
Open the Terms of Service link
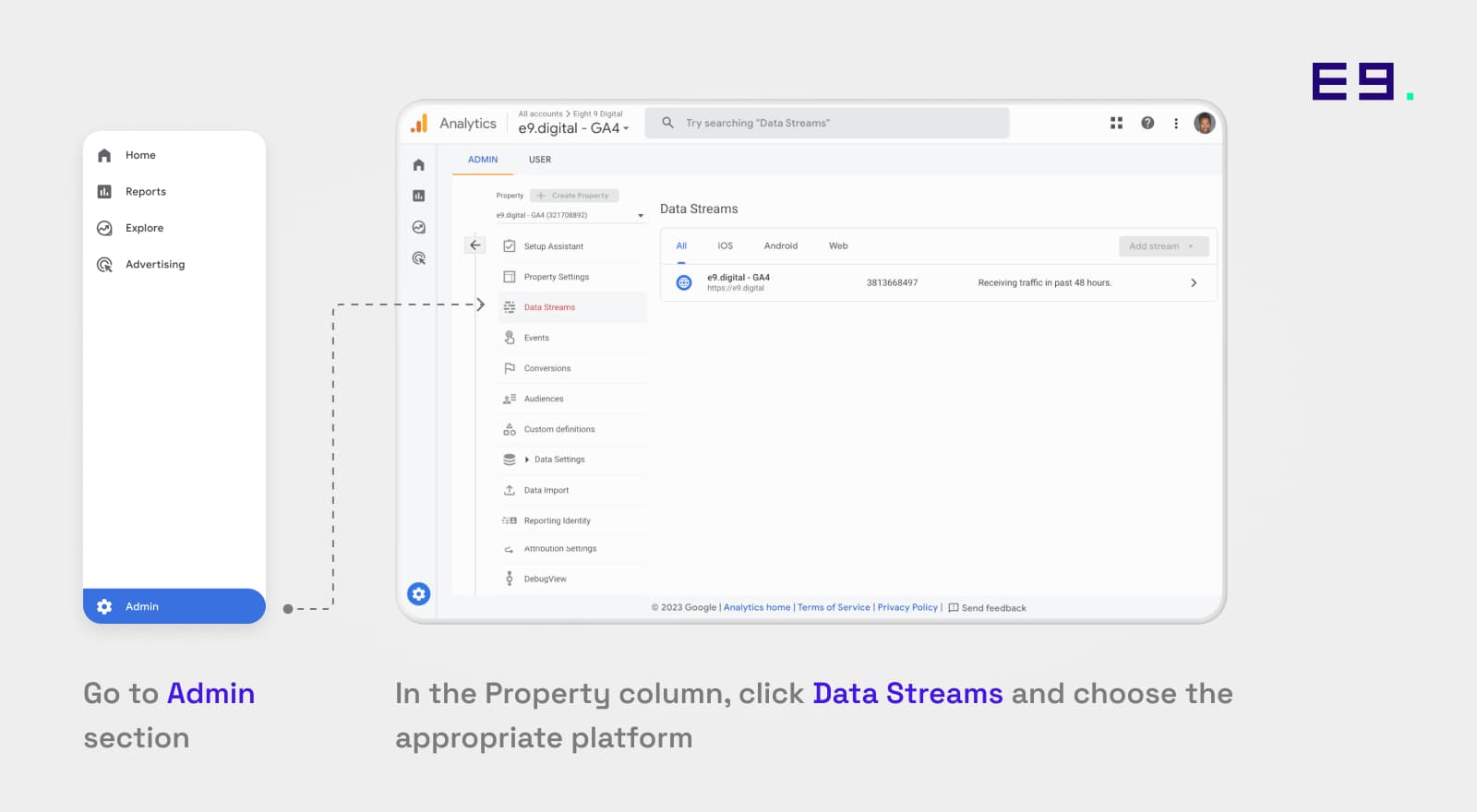tap(834, 607)
